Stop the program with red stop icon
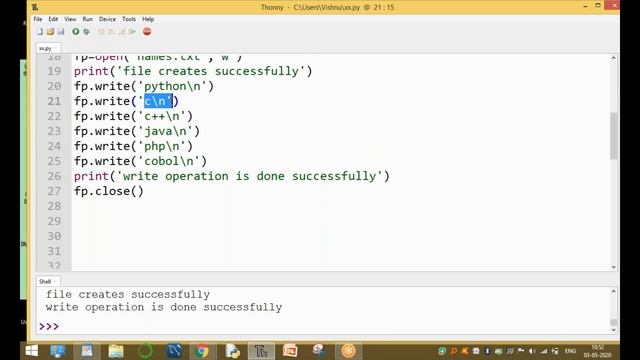This screenshot has height=360, width=640. [x=147, y=32]
